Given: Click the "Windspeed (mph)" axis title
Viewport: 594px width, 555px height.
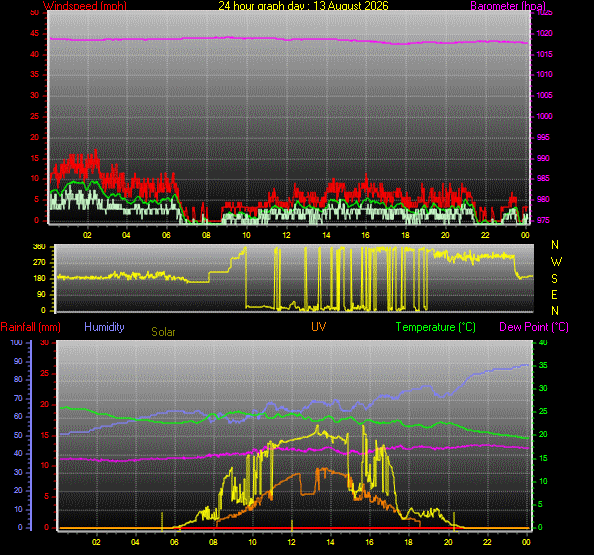Looking at the screenshot, I should tap(85, 6).
